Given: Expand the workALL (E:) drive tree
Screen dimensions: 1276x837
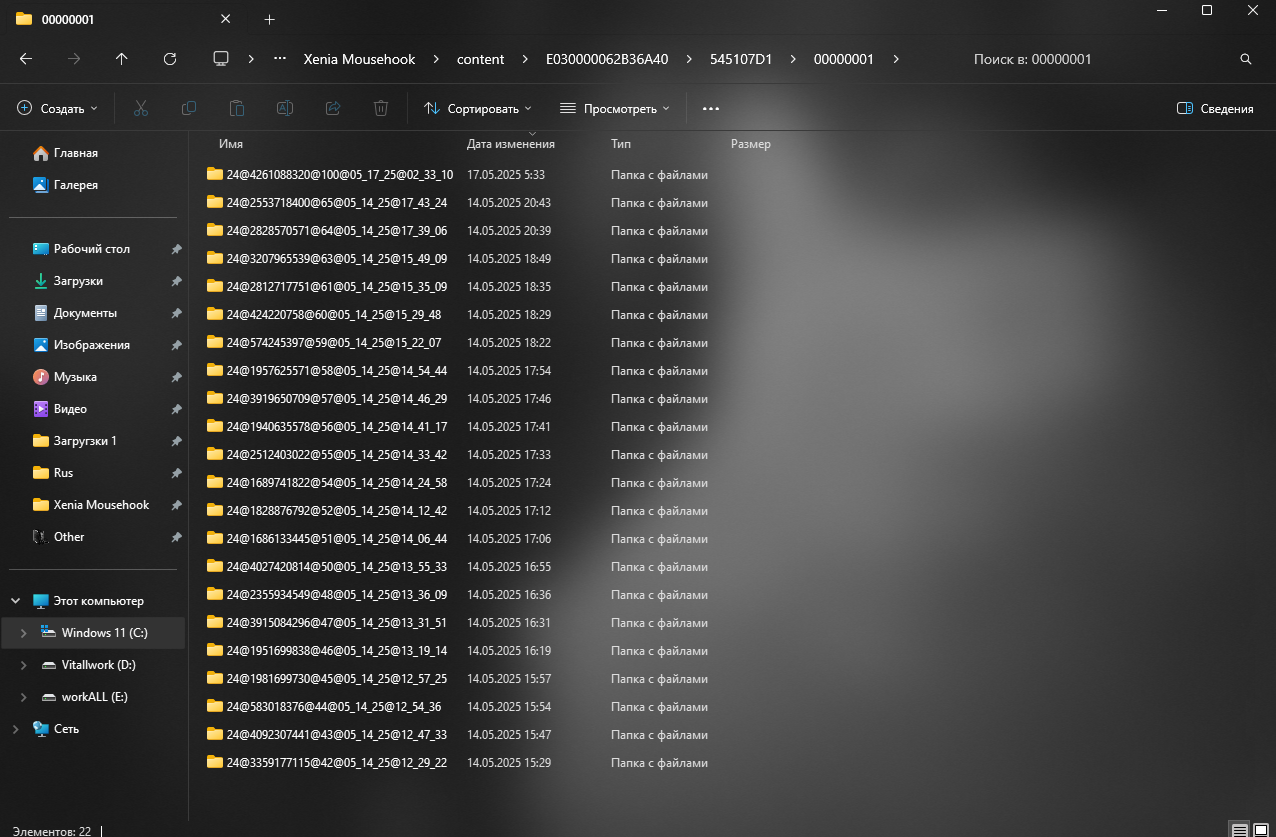Looking at the screenshot, I should tap(24, 697).
